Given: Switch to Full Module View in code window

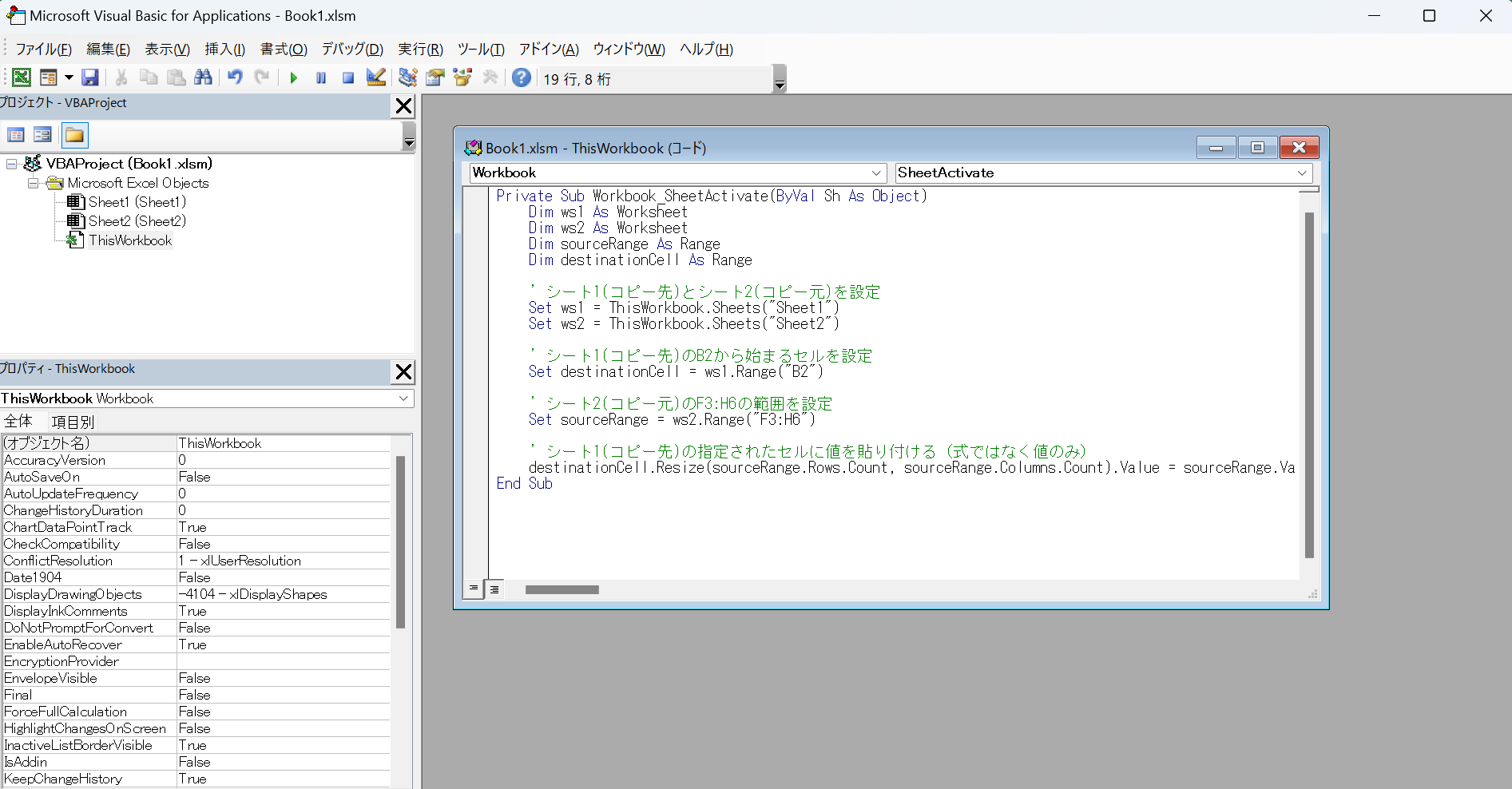Looking at the screenshot, I should pos(494,589).
